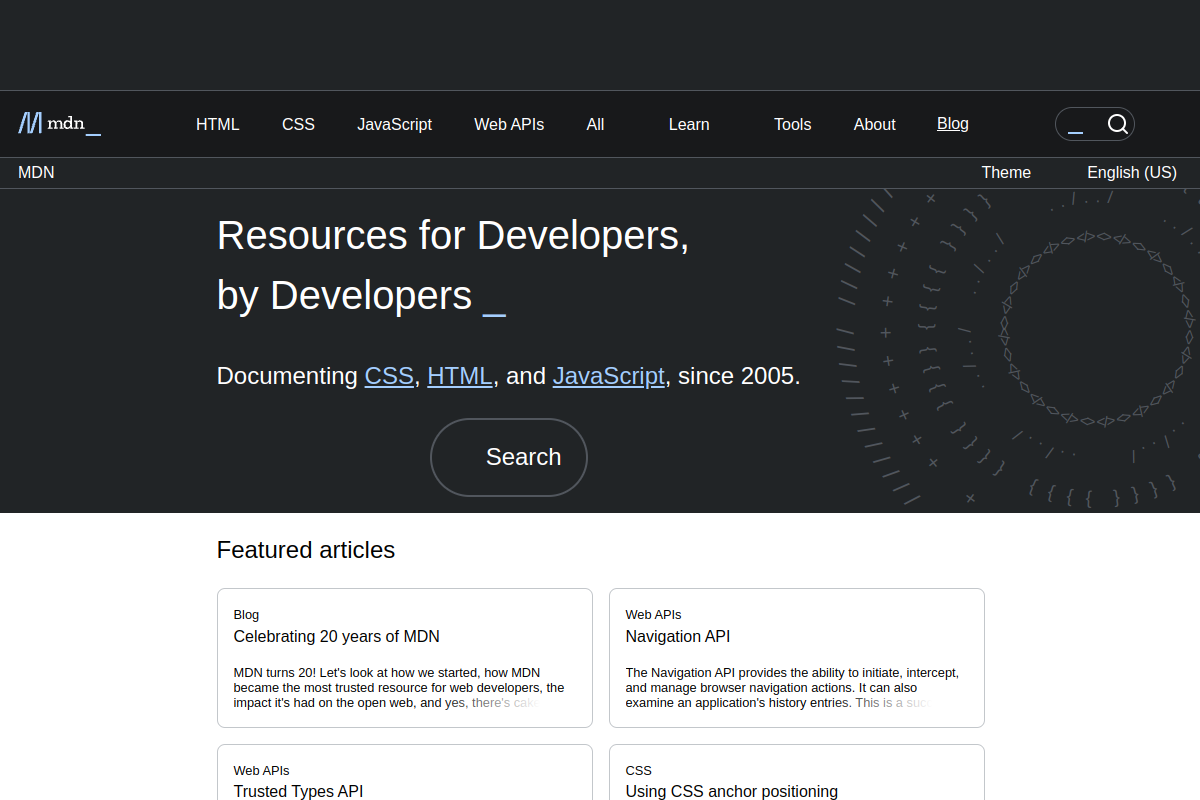Click the 'MDN turns 20!' summary text
The width and height of the screenshot is (1200, 800).
coord(399,688)
